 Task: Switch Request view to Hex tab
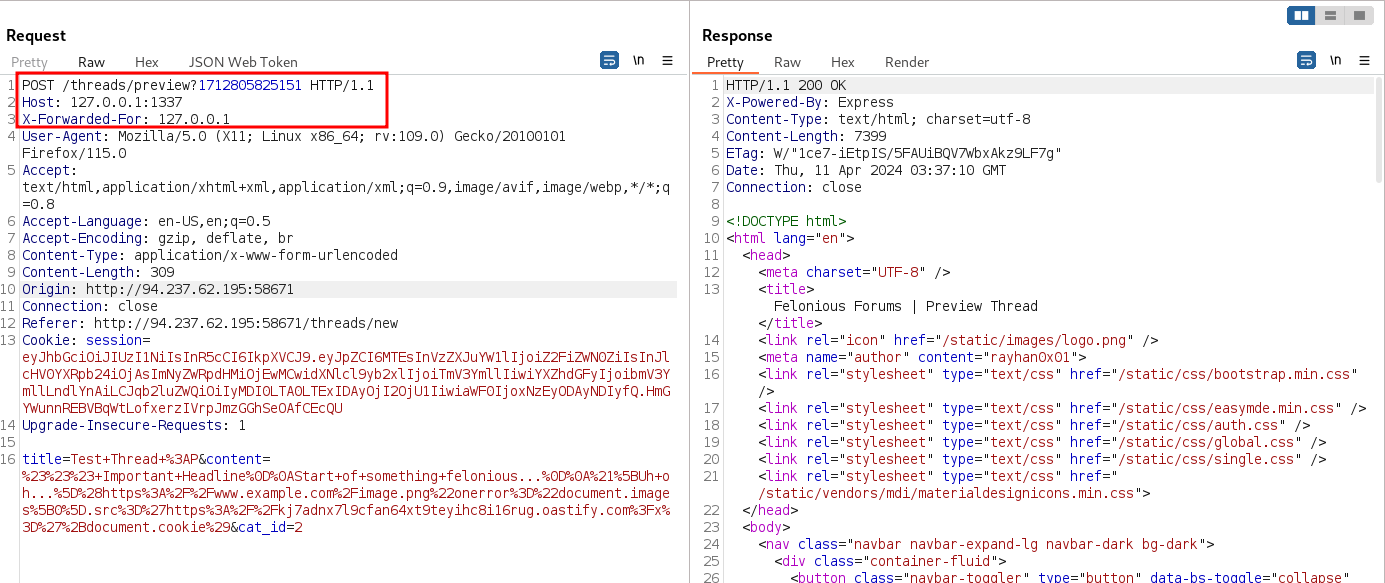pyautogui.click(x=146, y=62)
